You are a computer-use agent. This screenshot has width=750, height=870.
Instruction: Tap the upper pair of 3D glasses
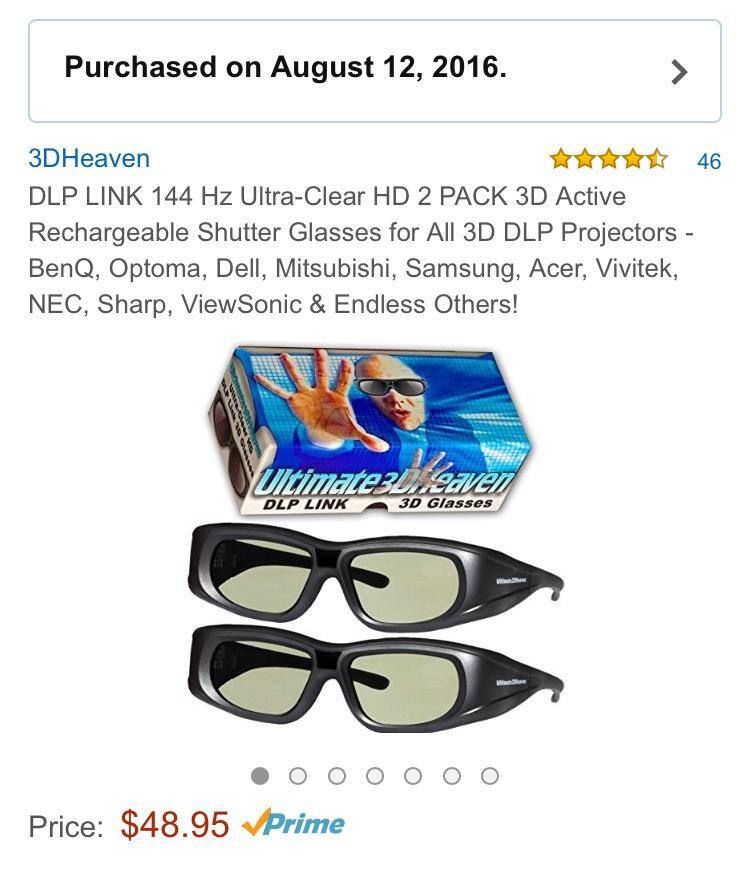click(375, 575)
